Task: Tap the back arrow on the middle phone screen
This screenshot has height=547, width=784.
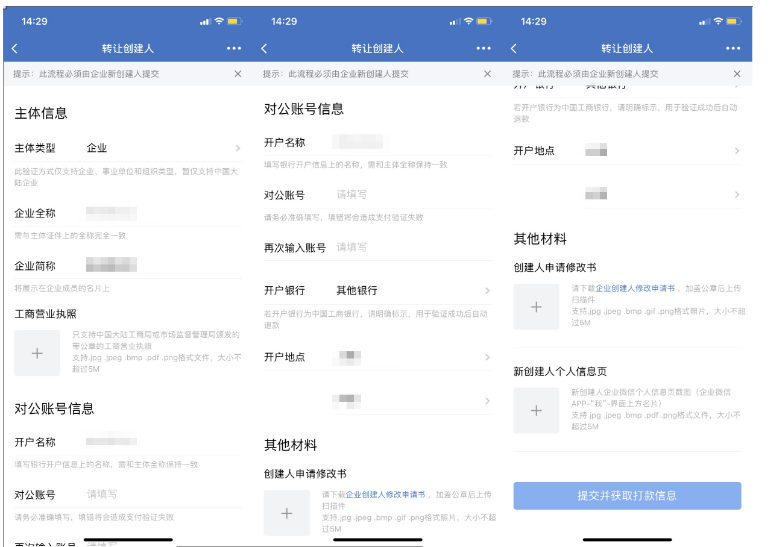Action: click(264, 48)
